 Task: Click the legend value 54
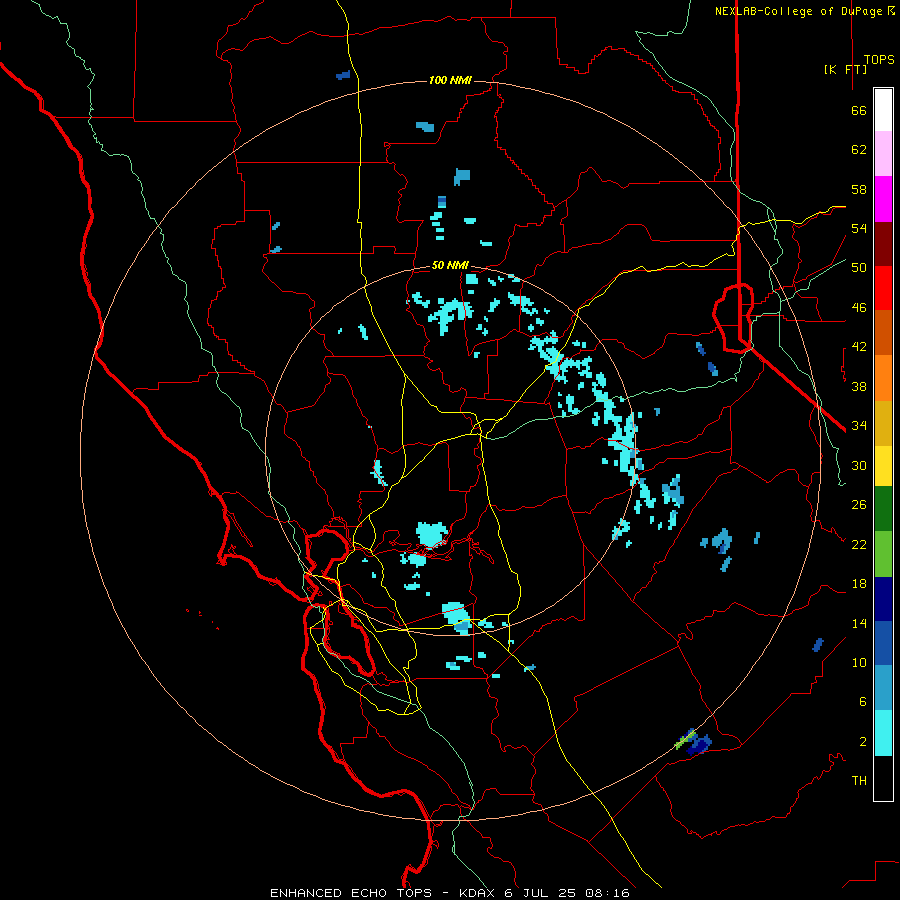[x=859, y=228]
